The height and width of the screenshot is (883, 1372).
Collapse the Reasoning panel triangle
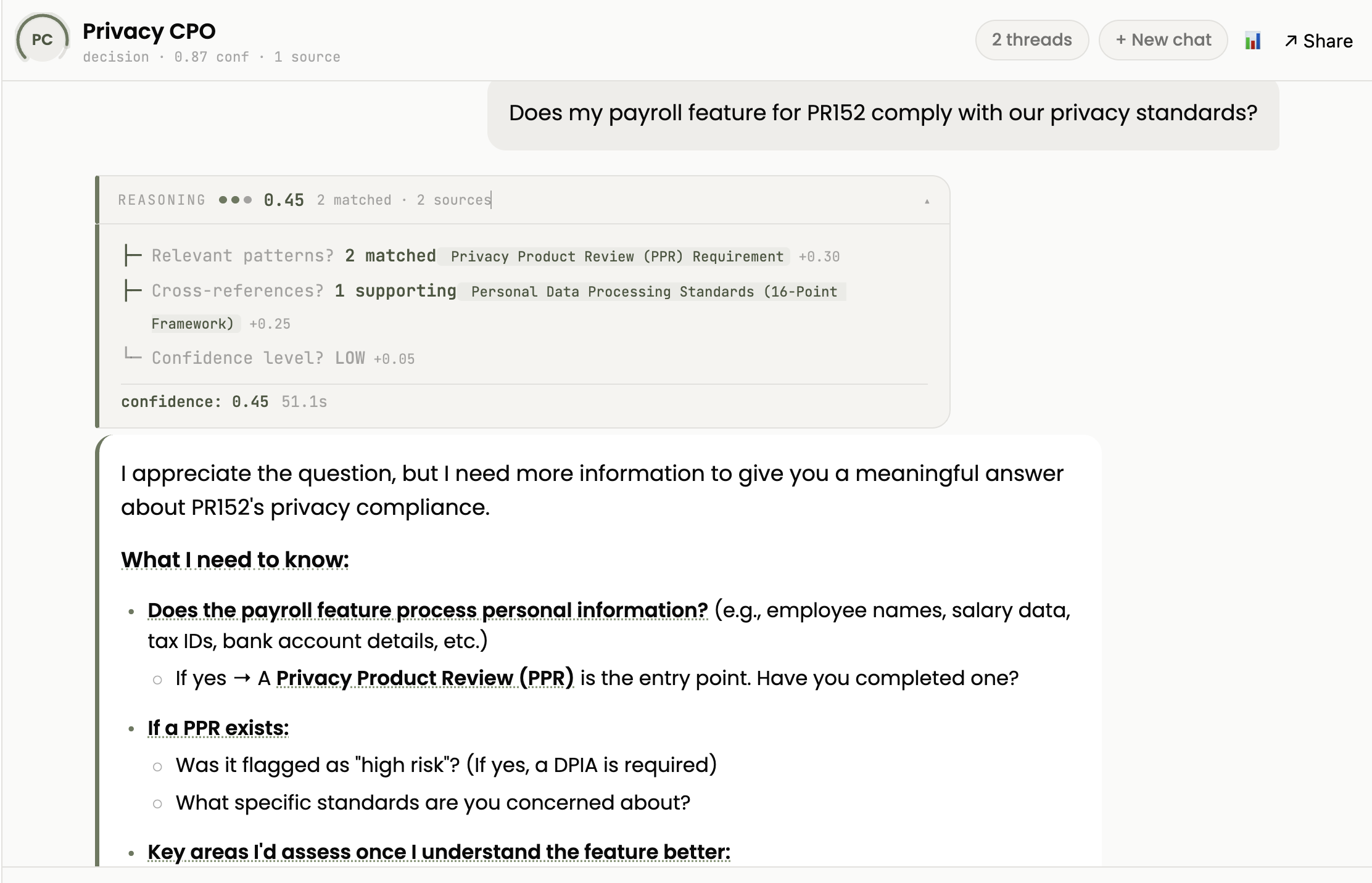pyautogui.click(x=927, y=201)
